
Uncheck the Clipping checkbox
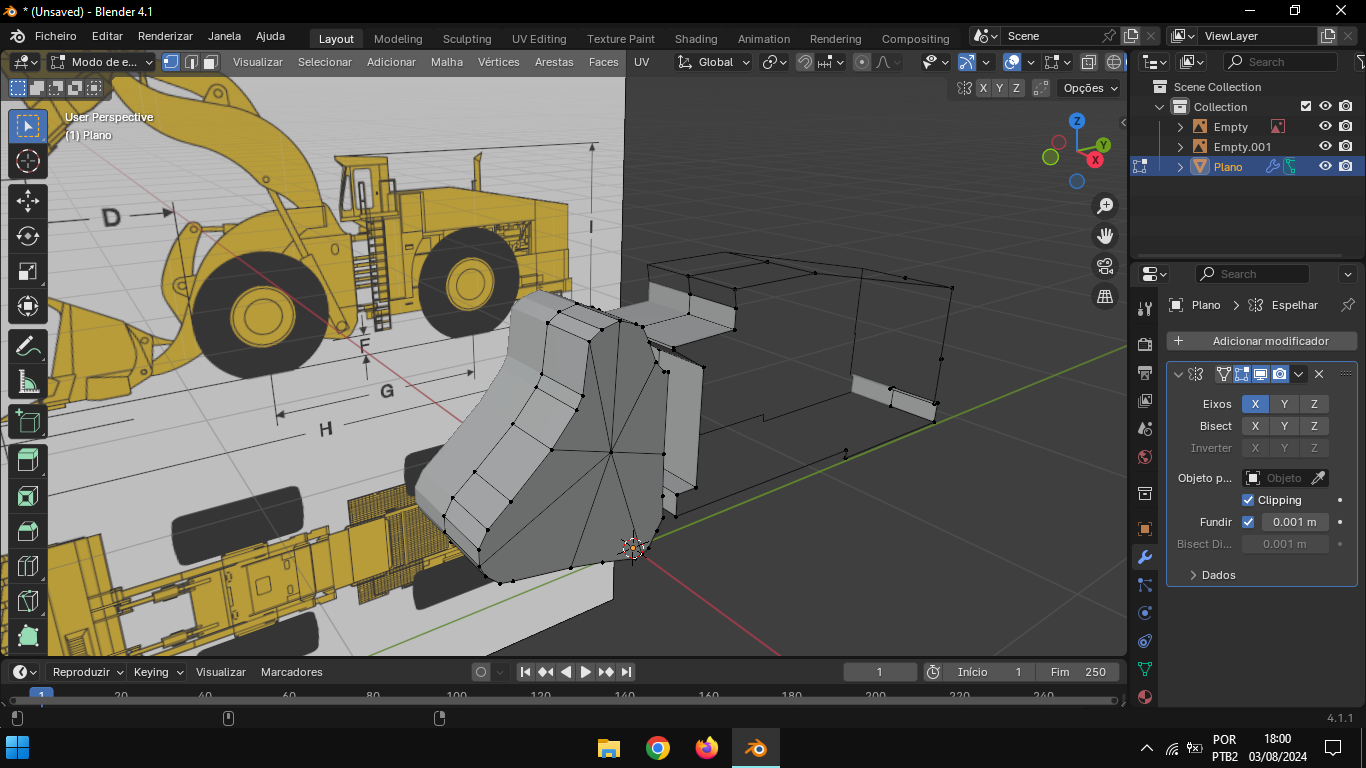[1248, 500]
